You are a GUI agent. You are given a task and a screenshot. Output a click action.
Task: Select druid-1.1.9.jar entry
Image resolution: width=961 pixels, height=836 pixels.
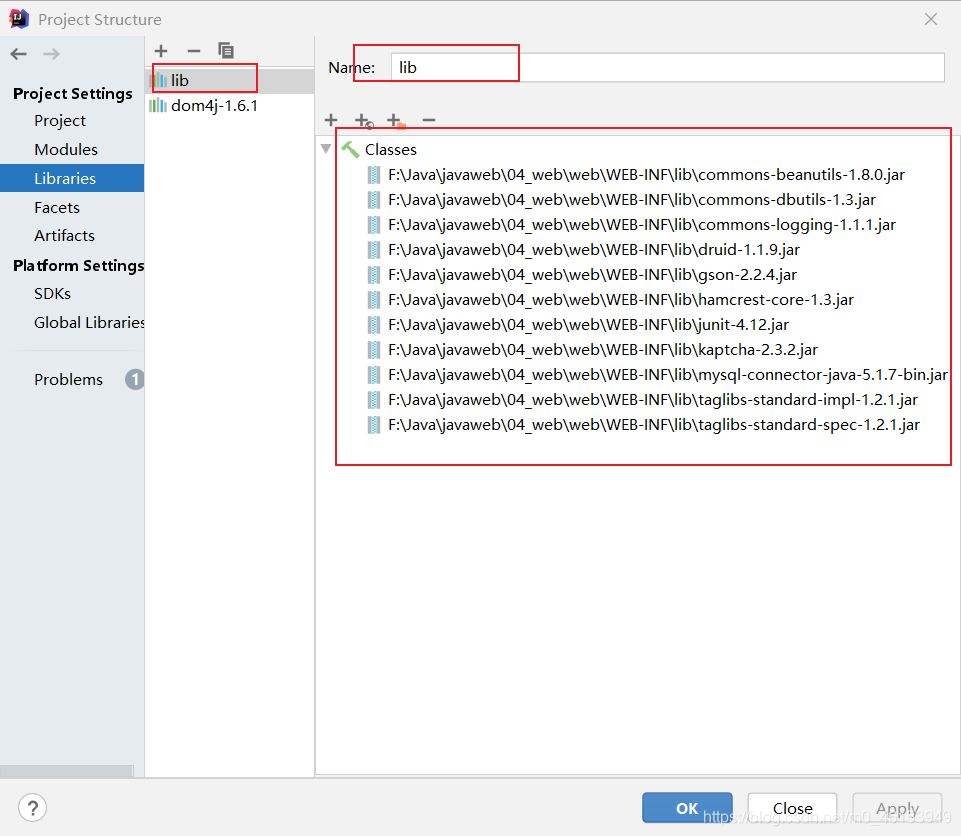593,249
